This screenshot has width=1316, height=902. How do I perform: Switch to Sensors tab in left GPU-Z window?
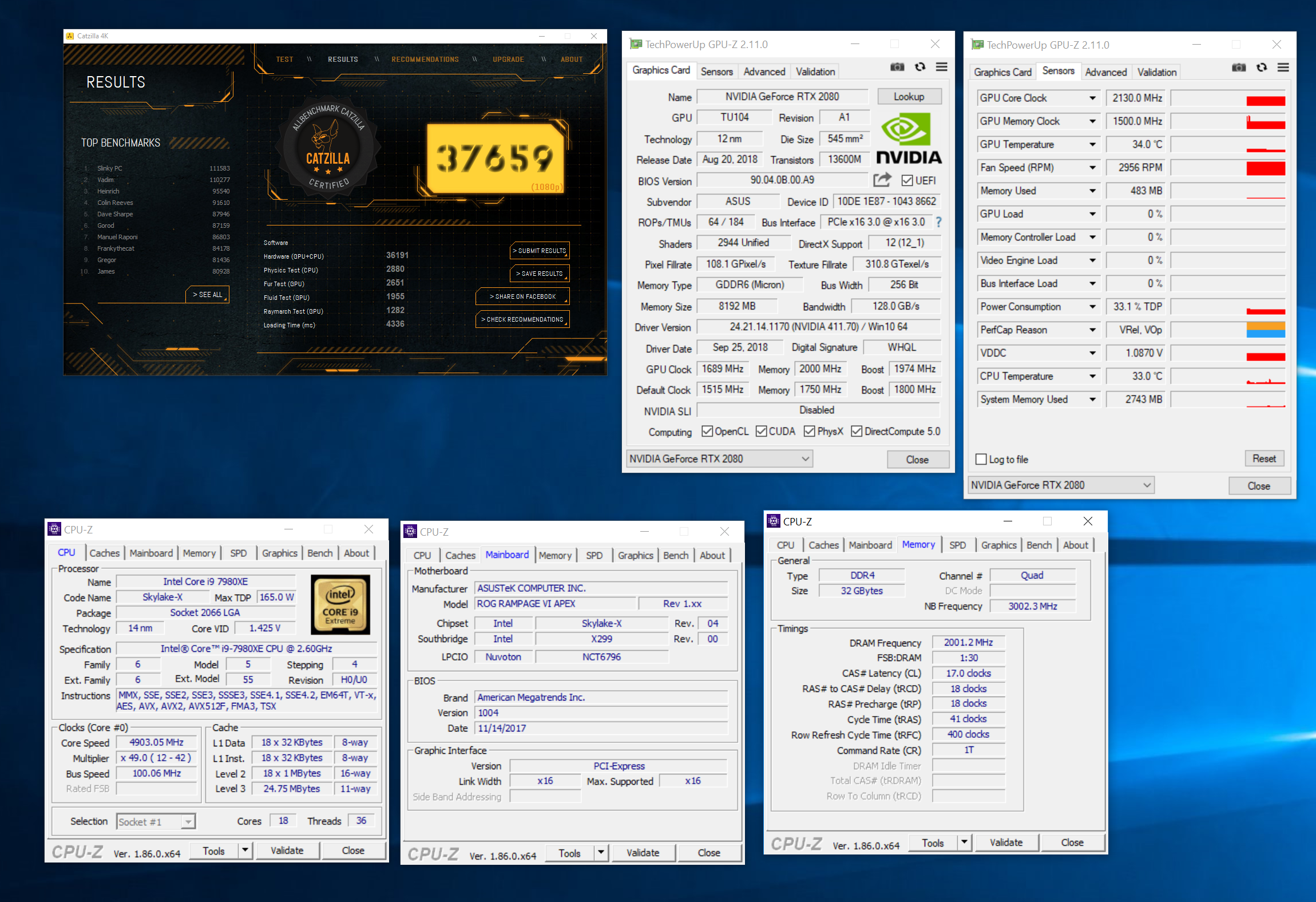coord(716,72)
